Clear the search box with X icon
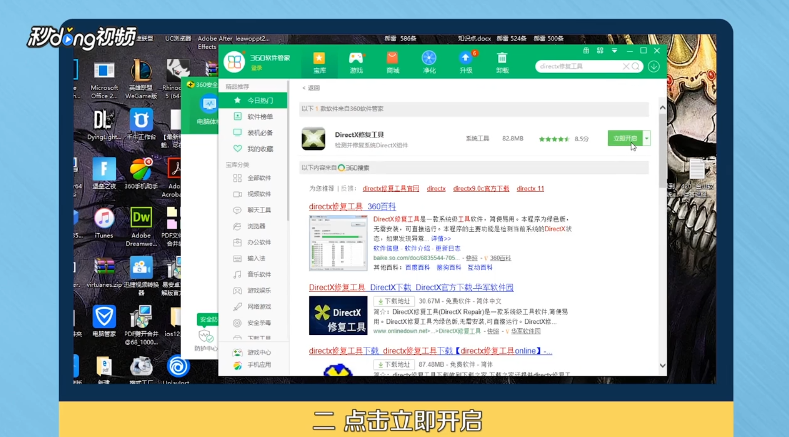Image resolution: width=789 pixels, height=437 pixels. pos(626,66)
